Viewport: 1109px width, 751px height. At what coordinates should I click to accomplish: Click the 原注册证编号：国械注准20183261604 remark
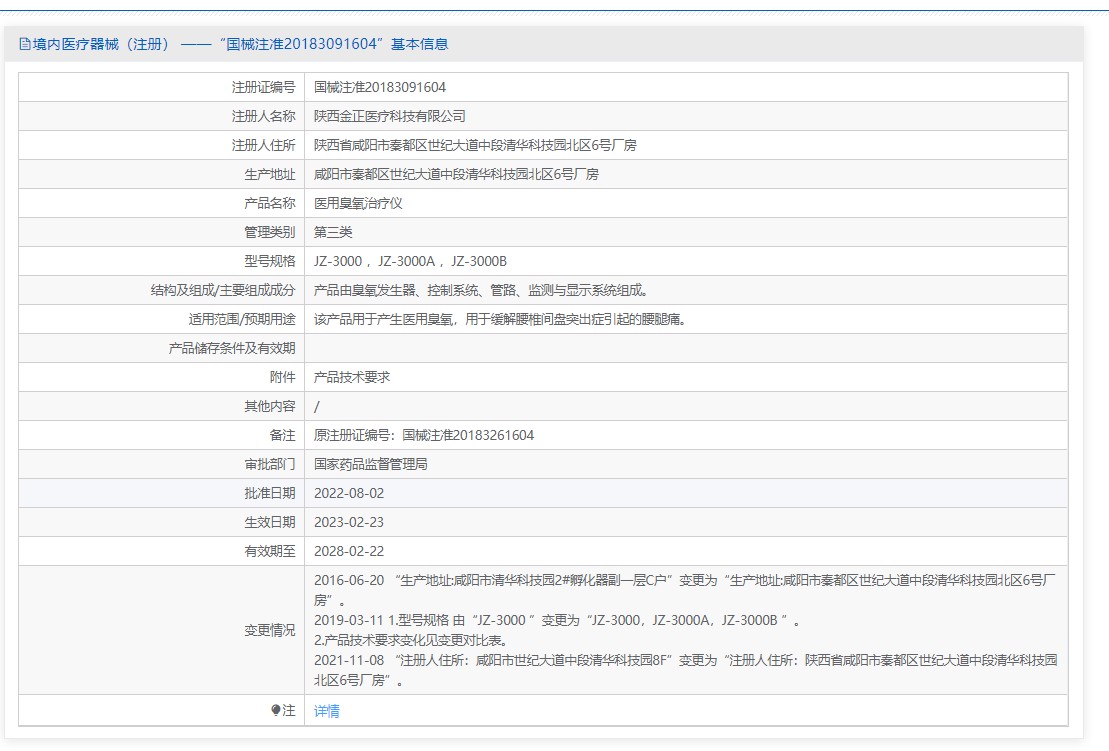click(424, 435)
